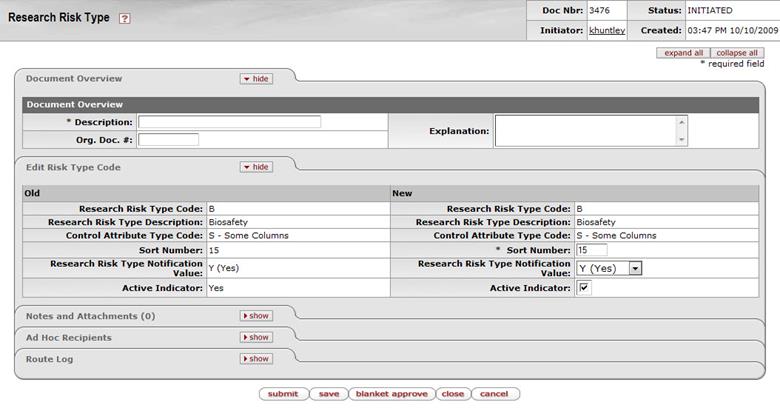Viewport: 780px width, 408px height.
Task: Show the Ad Hoc Recipients section
Action: [x=256, y=337]
